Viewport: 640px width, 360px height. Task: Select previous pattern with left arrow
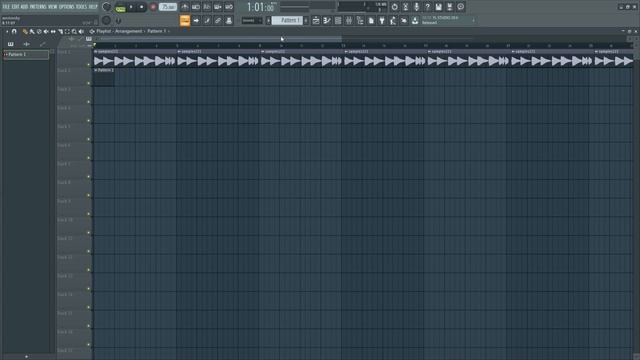269,20
